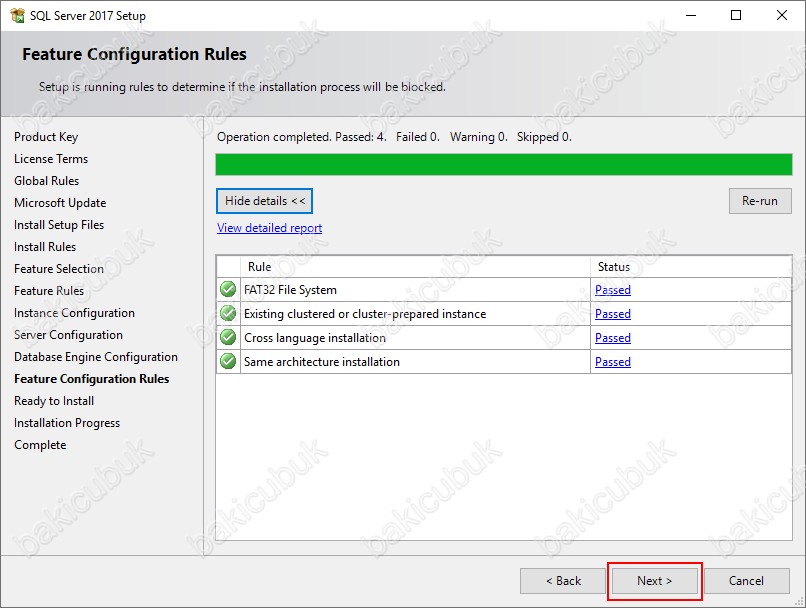Select License Terms step in sidebar

pos(51,159)
